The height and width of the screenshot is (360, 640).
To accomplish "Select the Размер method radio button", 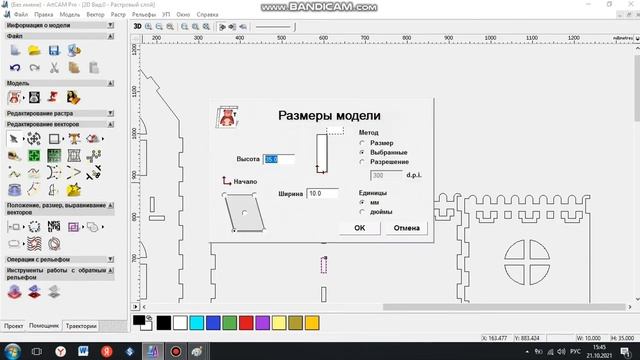I will point(362,143).
